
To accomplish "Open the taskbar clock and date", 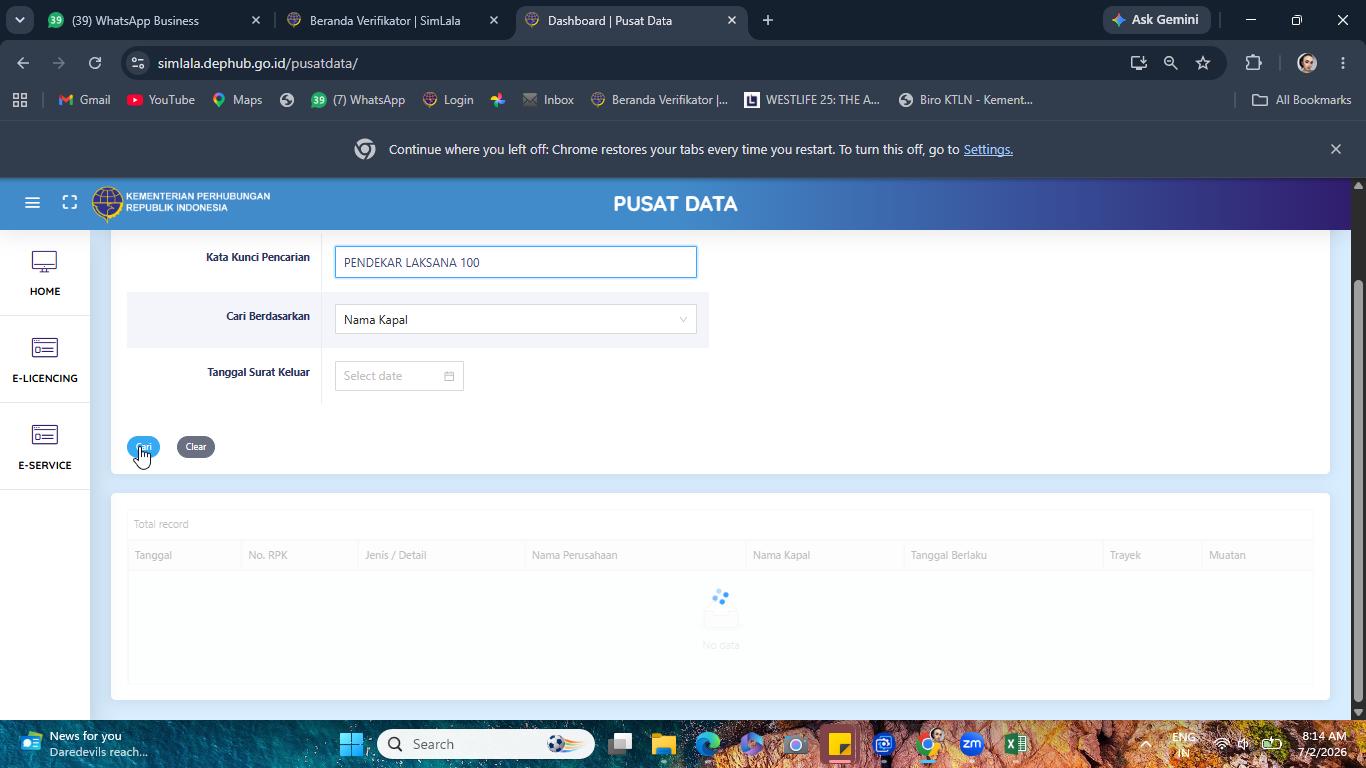I will click(1324, 744).
